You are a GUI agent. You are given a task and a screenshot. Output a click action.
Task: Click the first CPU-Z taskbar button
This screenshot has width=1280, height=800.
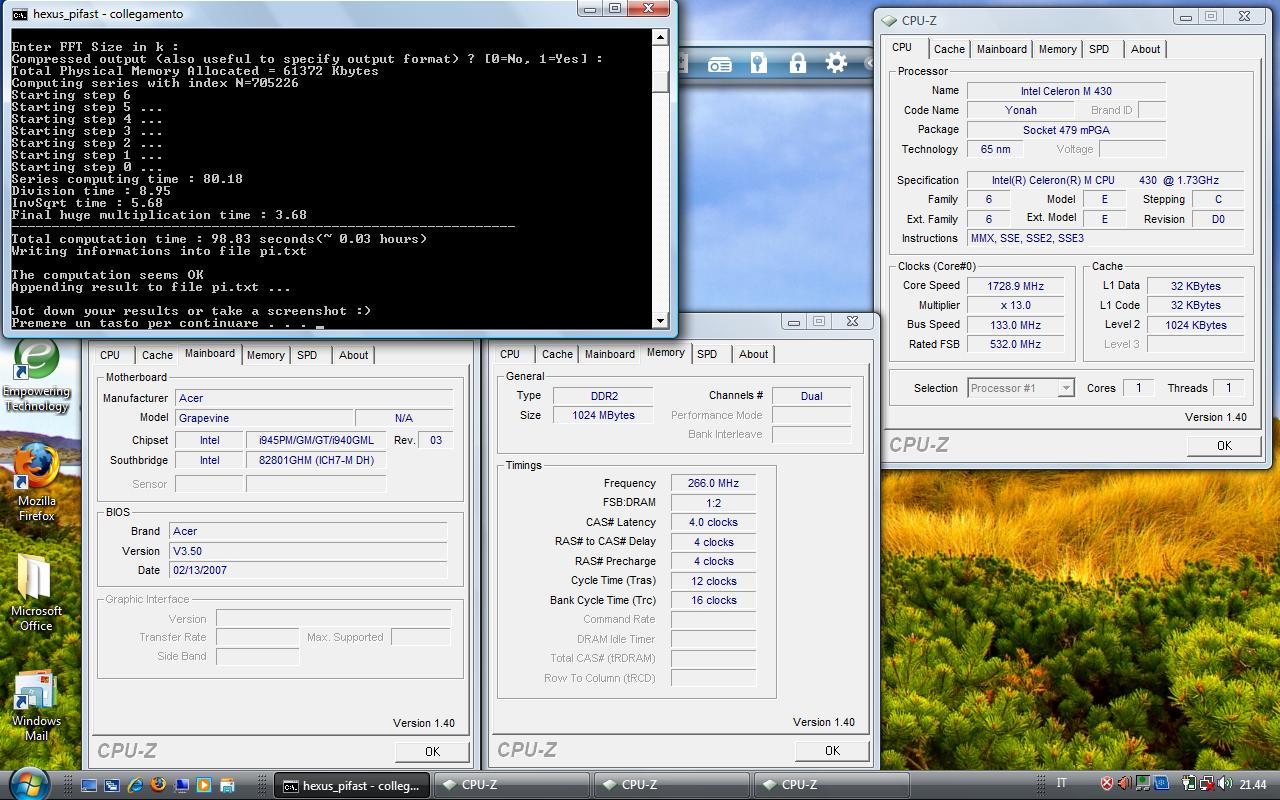pos(513,785)
